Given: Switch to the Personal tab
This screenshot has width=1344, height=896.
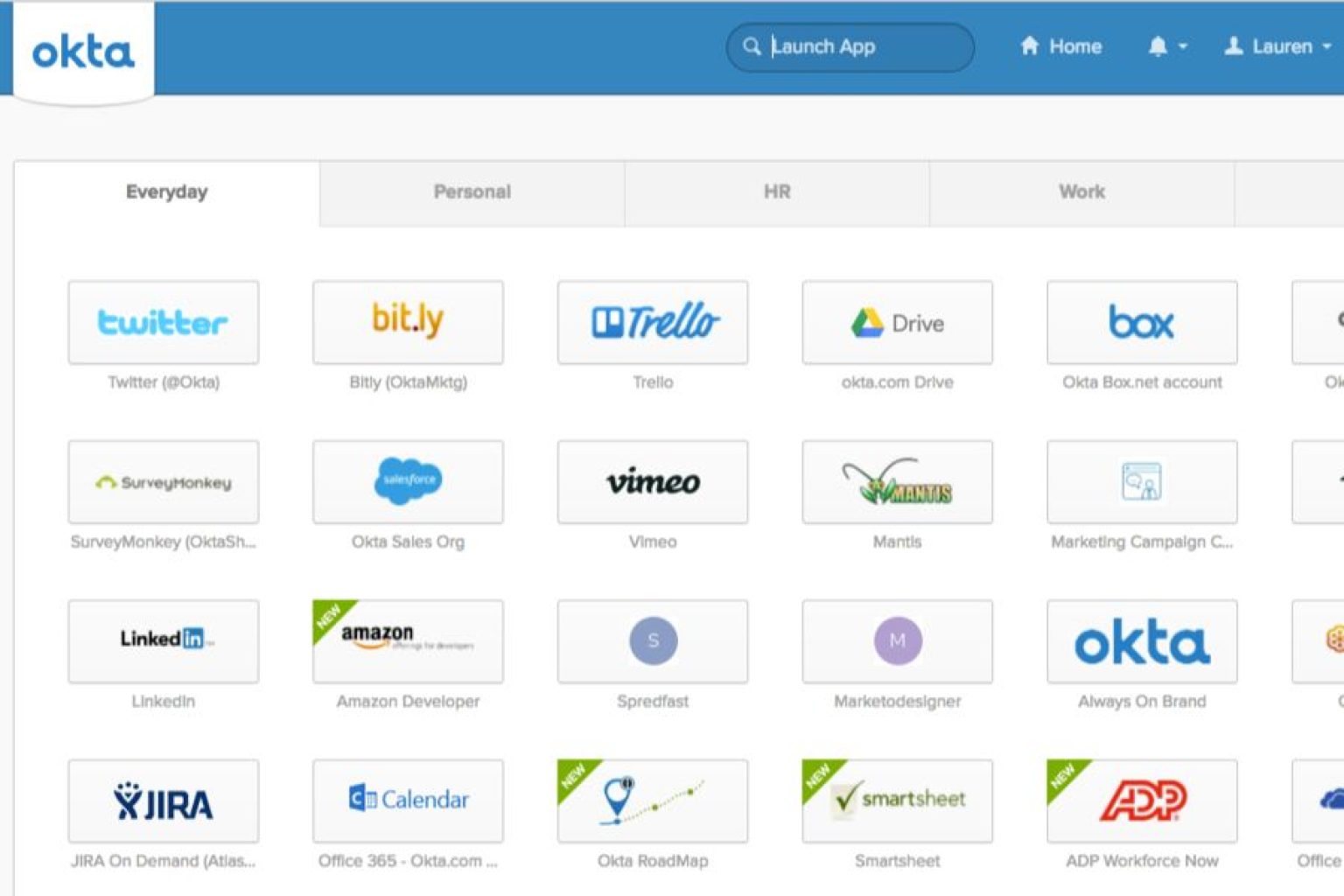Looking at the screenshot, I should click(472, 192).
